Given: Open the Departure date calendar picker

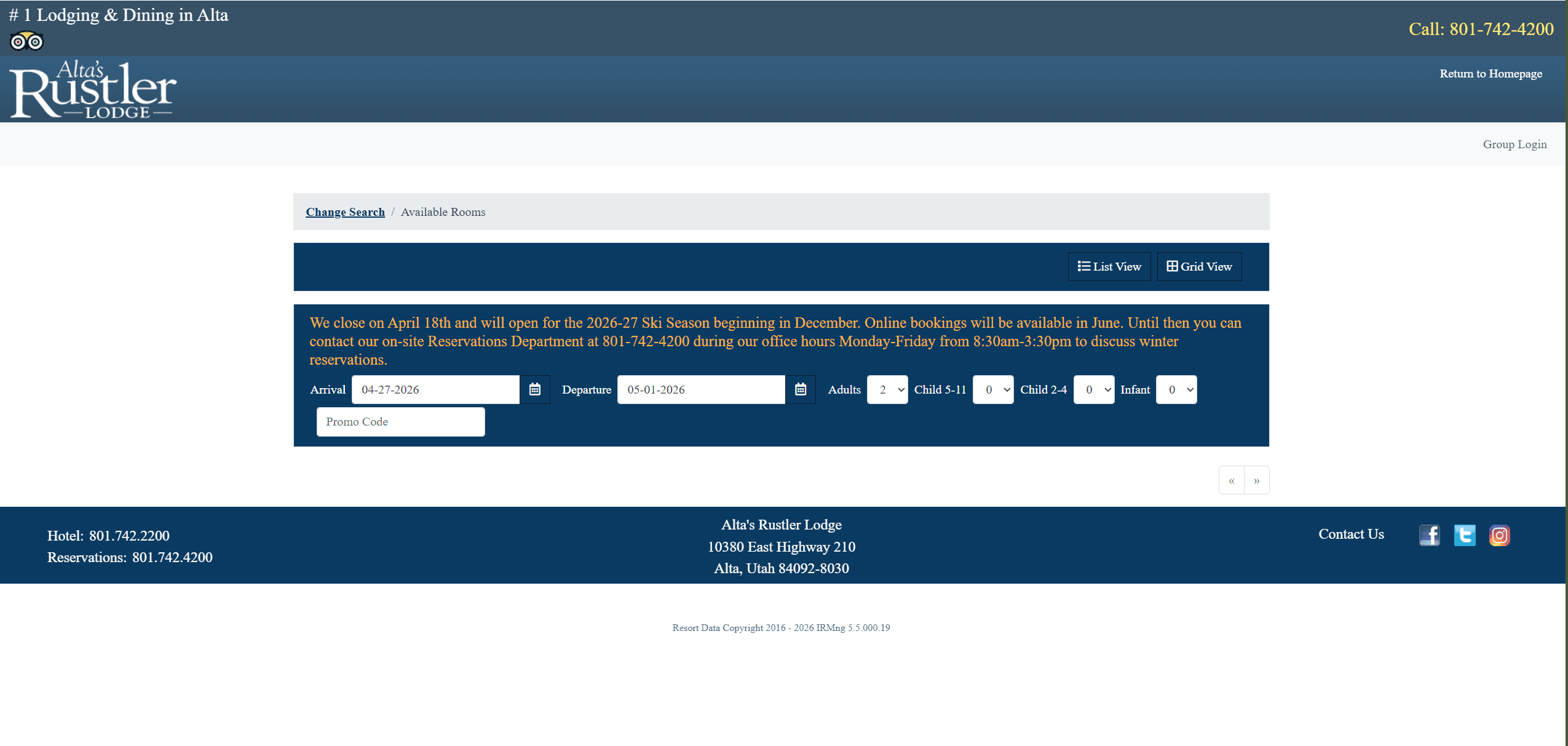Looking at the screenshot, I should coord(800,389).
